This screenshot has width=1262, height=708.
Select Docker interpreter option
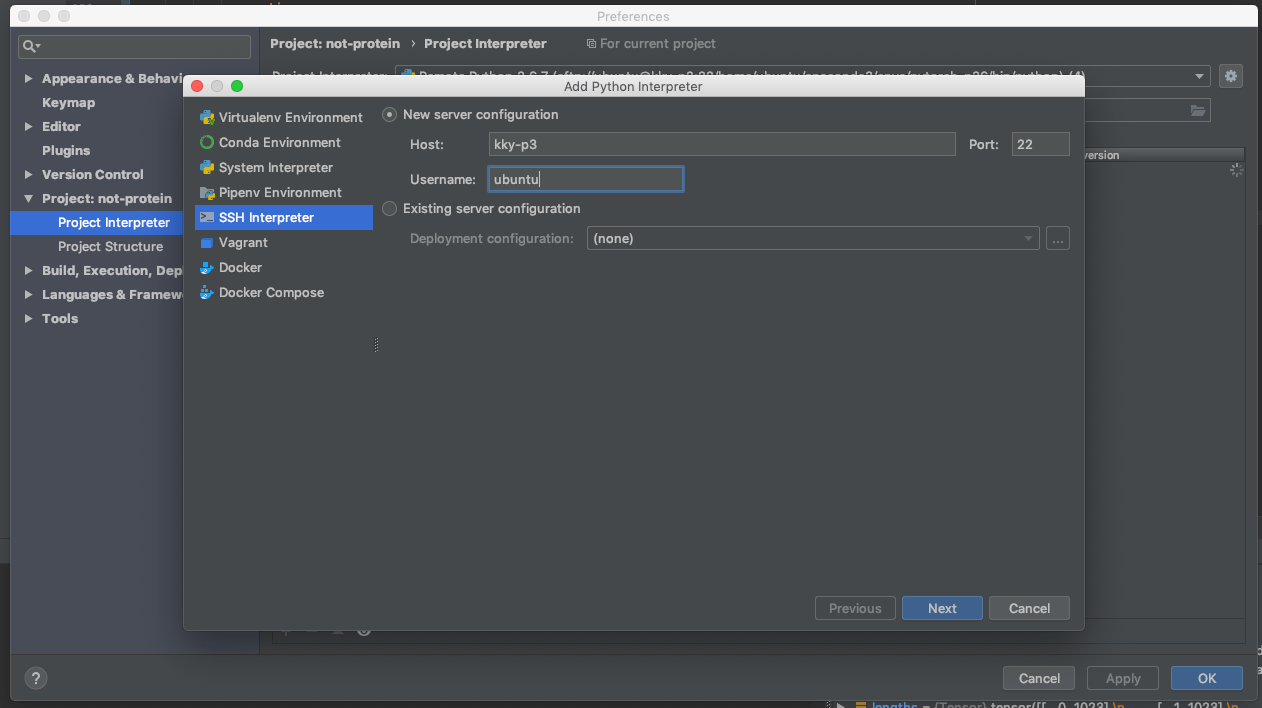pos(283,267)
